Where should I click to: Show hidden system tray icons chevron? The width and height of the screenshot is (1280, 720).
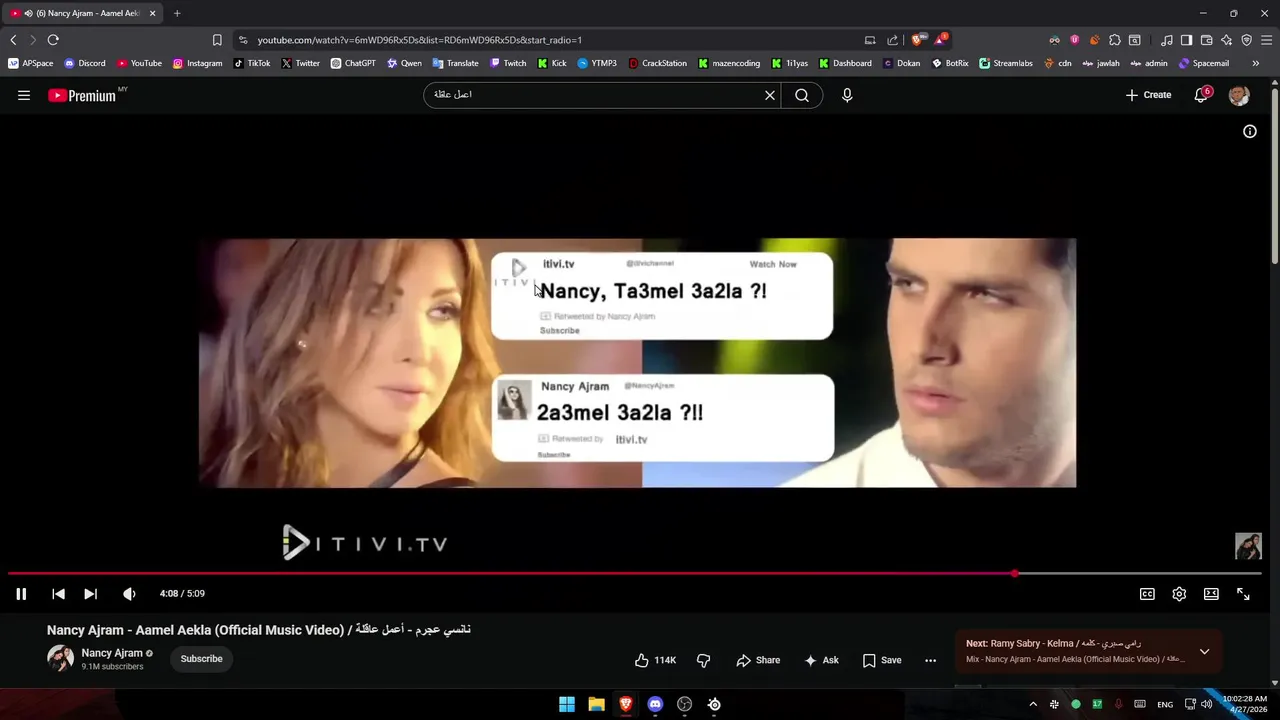tap(1033, 704)
